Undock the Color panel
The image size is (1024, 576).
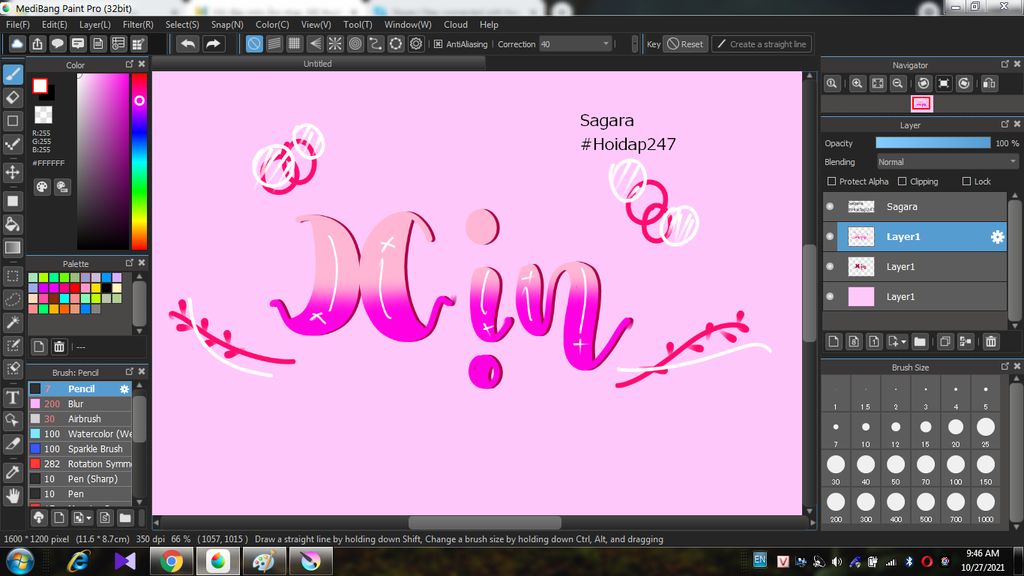[129, 64]
